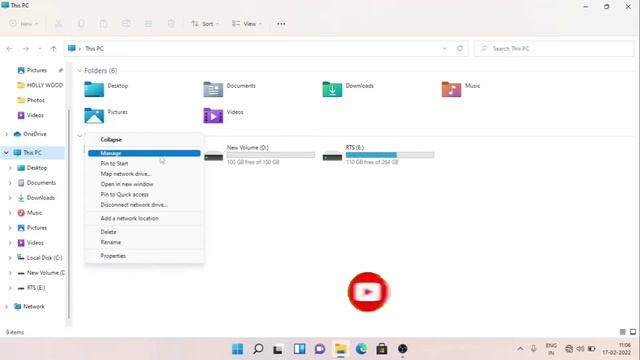This screenshot has width=640, height=360.
Task: Go forward with the Forward arrow
Action: click(26, 49)
